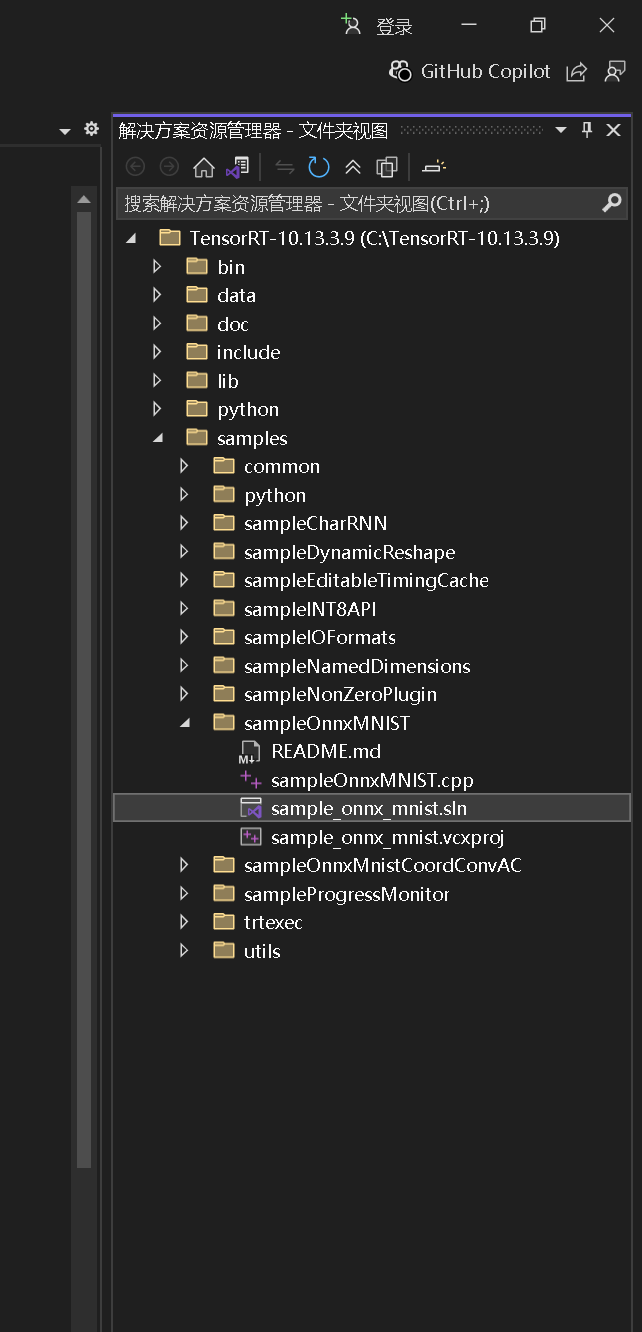Click the folder icon next to bin
642x1332 pixels.
click(x=197, y=266)
